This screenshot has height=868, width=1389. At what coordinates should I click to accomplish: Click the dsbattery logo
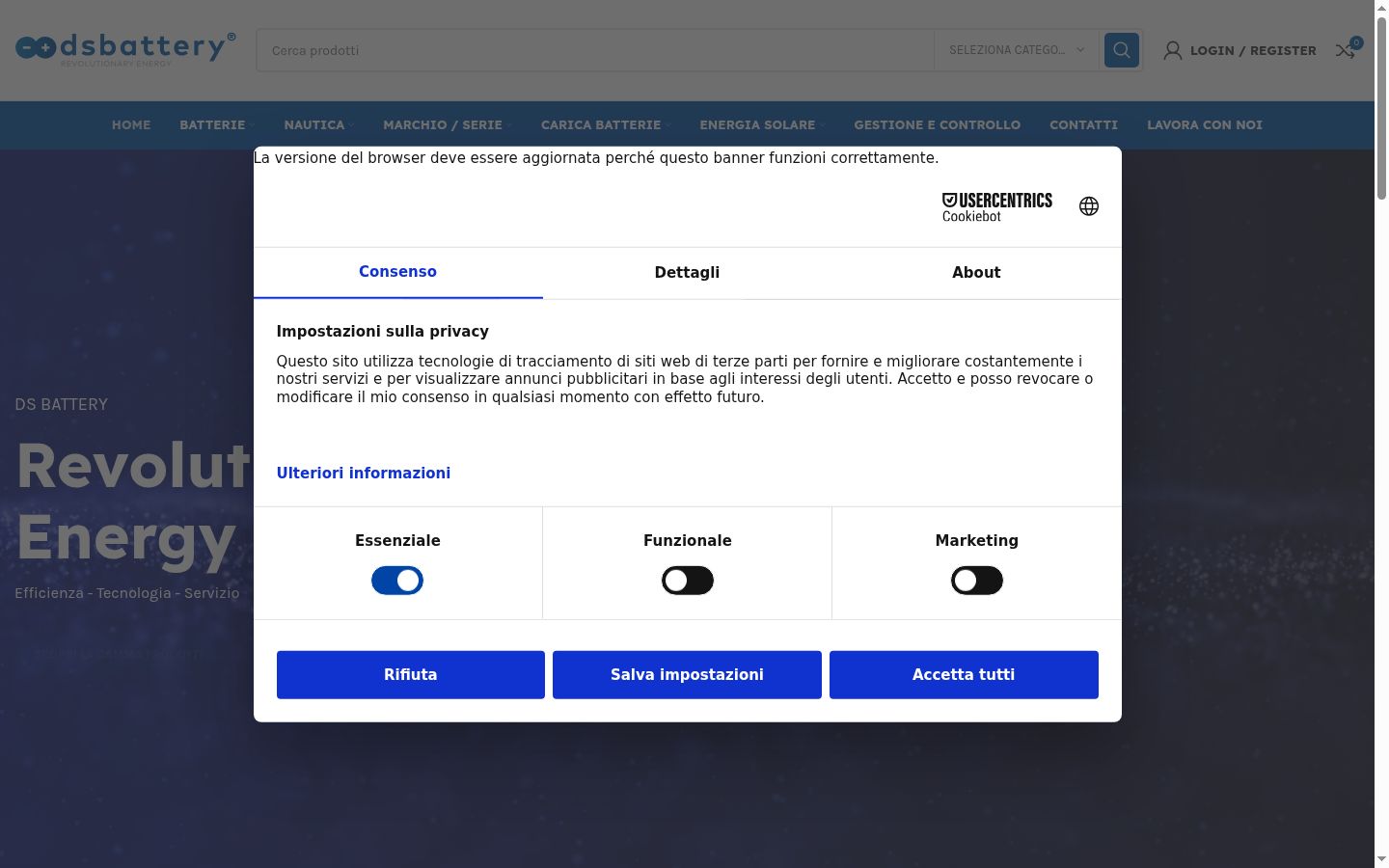[x=125, y=49]
